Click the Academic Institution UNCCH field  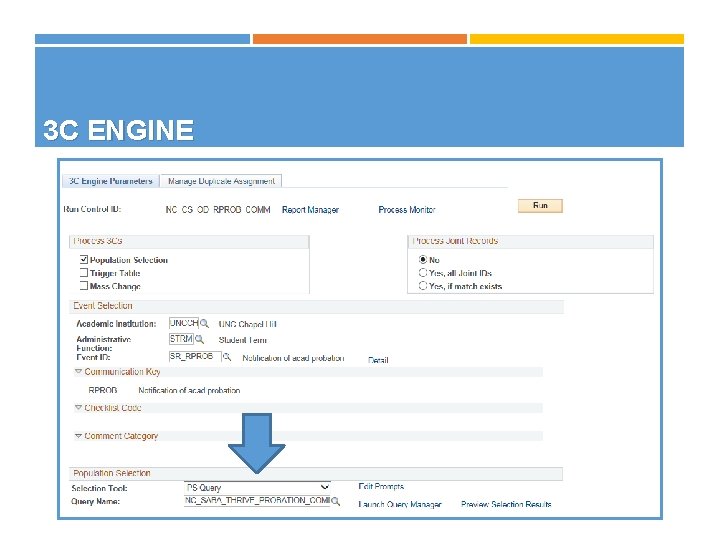184,323
